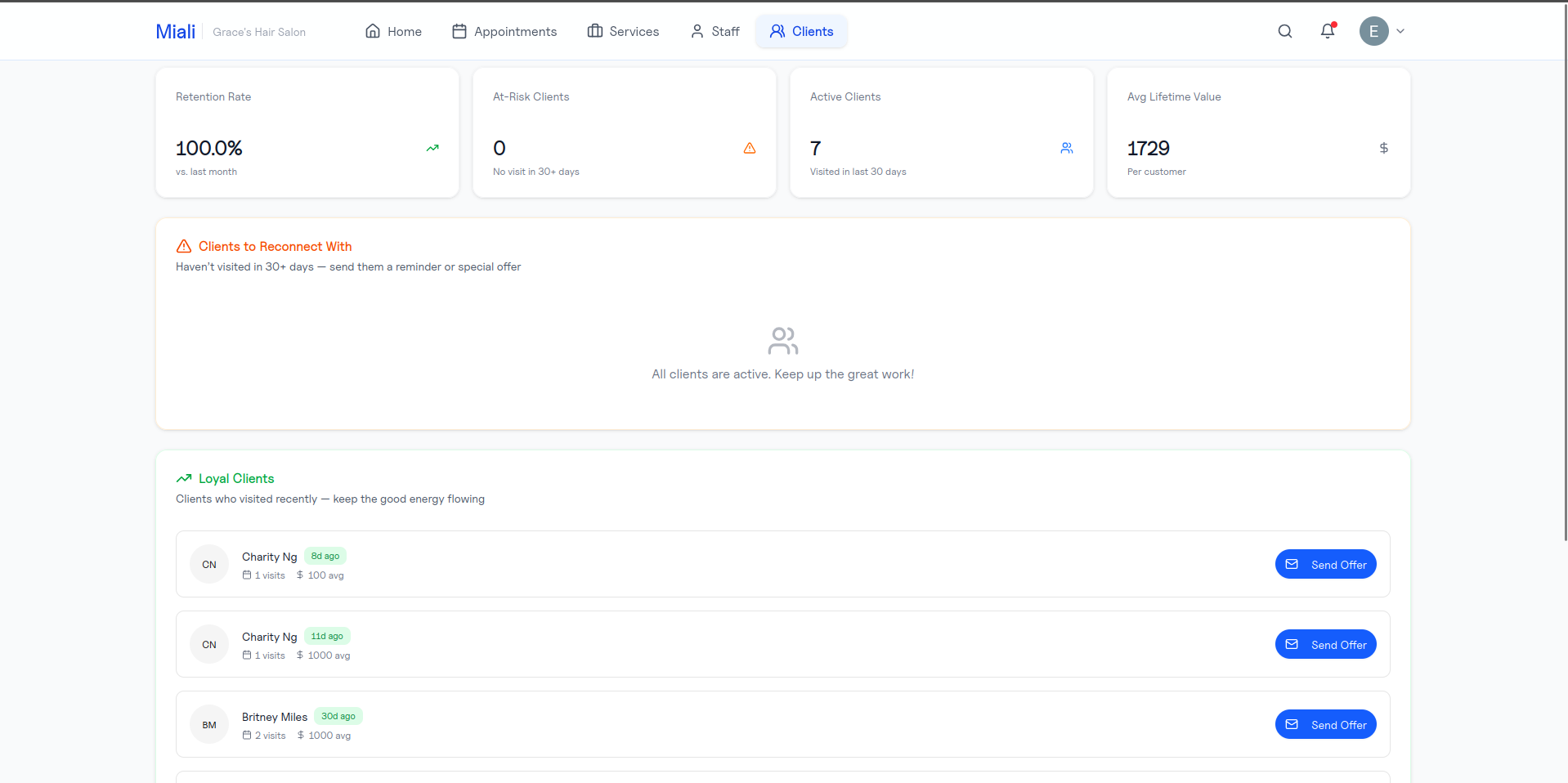Image resolution: width=1568 pixels, height=783 pixels.
Task: Send Offer to Charity Ng
Action: pyautogui.click(x=1325, y=564)
